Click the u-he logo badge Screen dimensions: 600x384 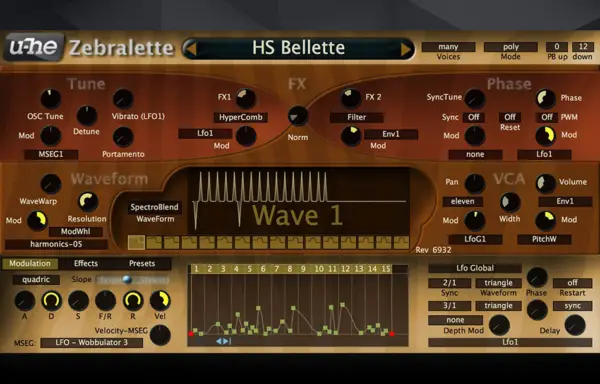click(x=34, y=47)
